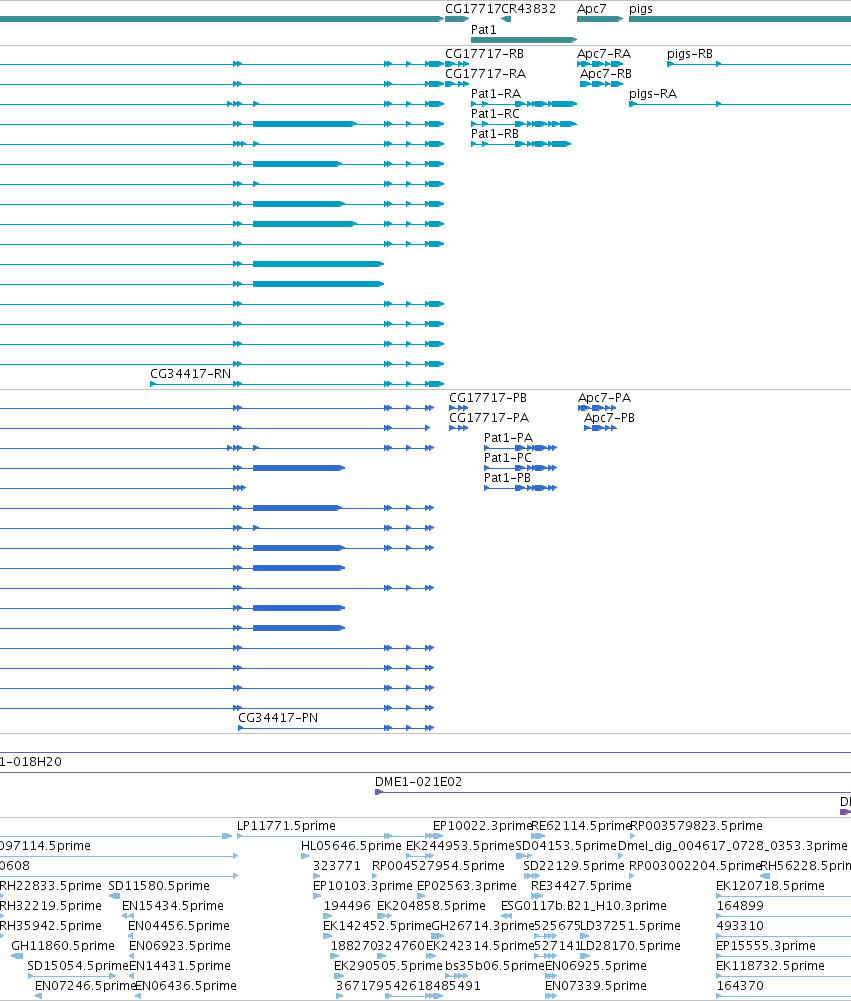Click the EP10022.3prime EST label
Viewport: 851px width, 1001px height.
(x=482, y=825)
